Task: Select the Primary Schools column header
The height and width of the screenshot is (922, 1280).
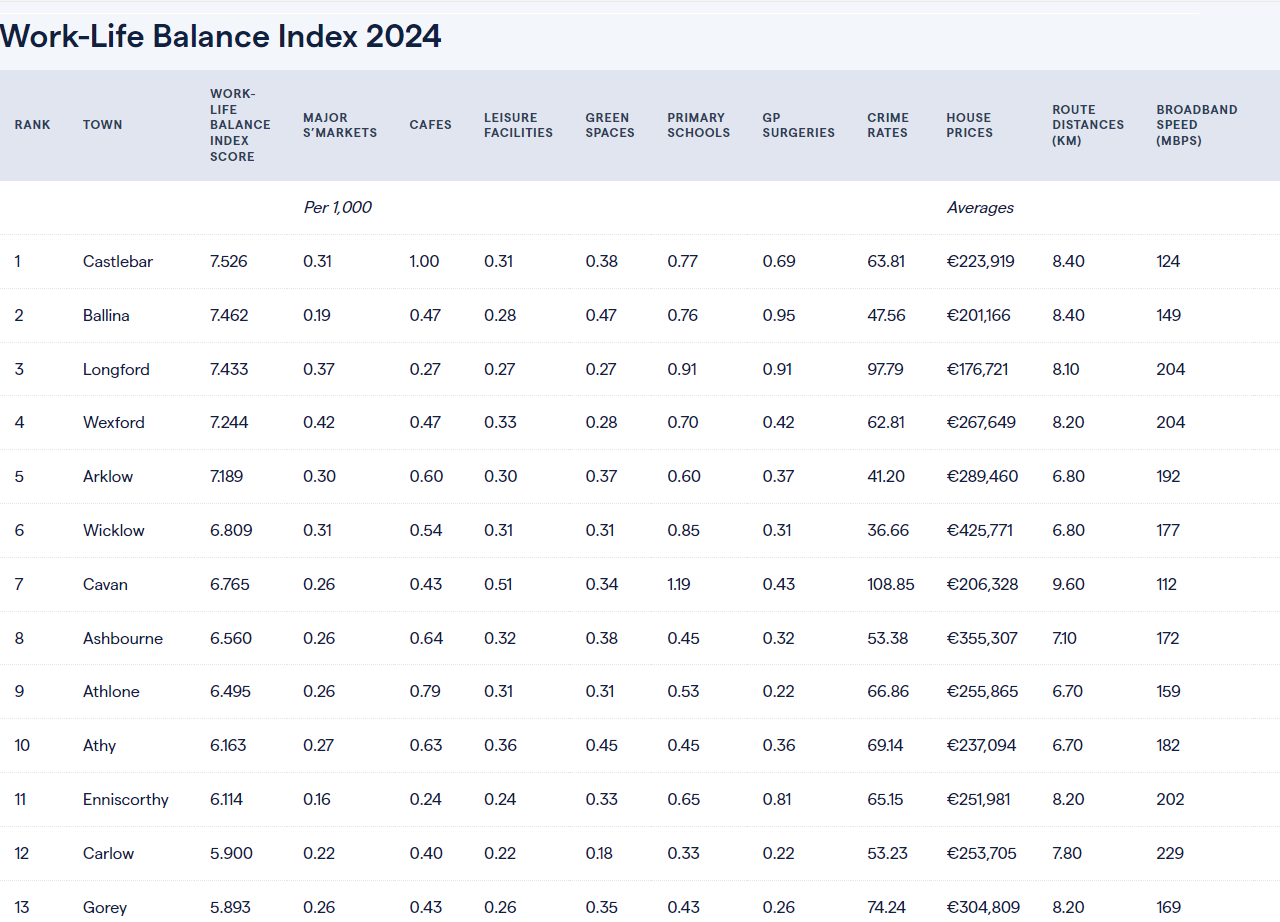Action: pyautogui.click(x=699, y=125)
